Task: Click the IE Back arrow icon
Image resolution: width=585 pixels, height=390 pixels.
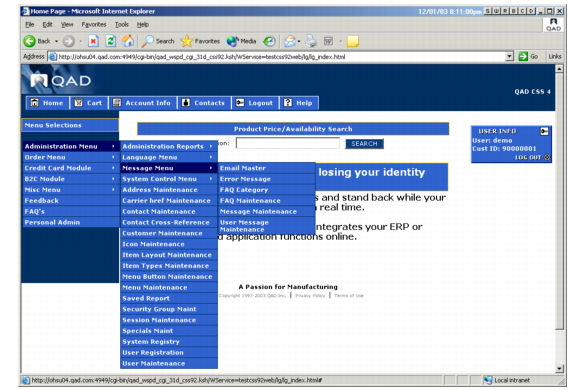Action: point(29,41)
